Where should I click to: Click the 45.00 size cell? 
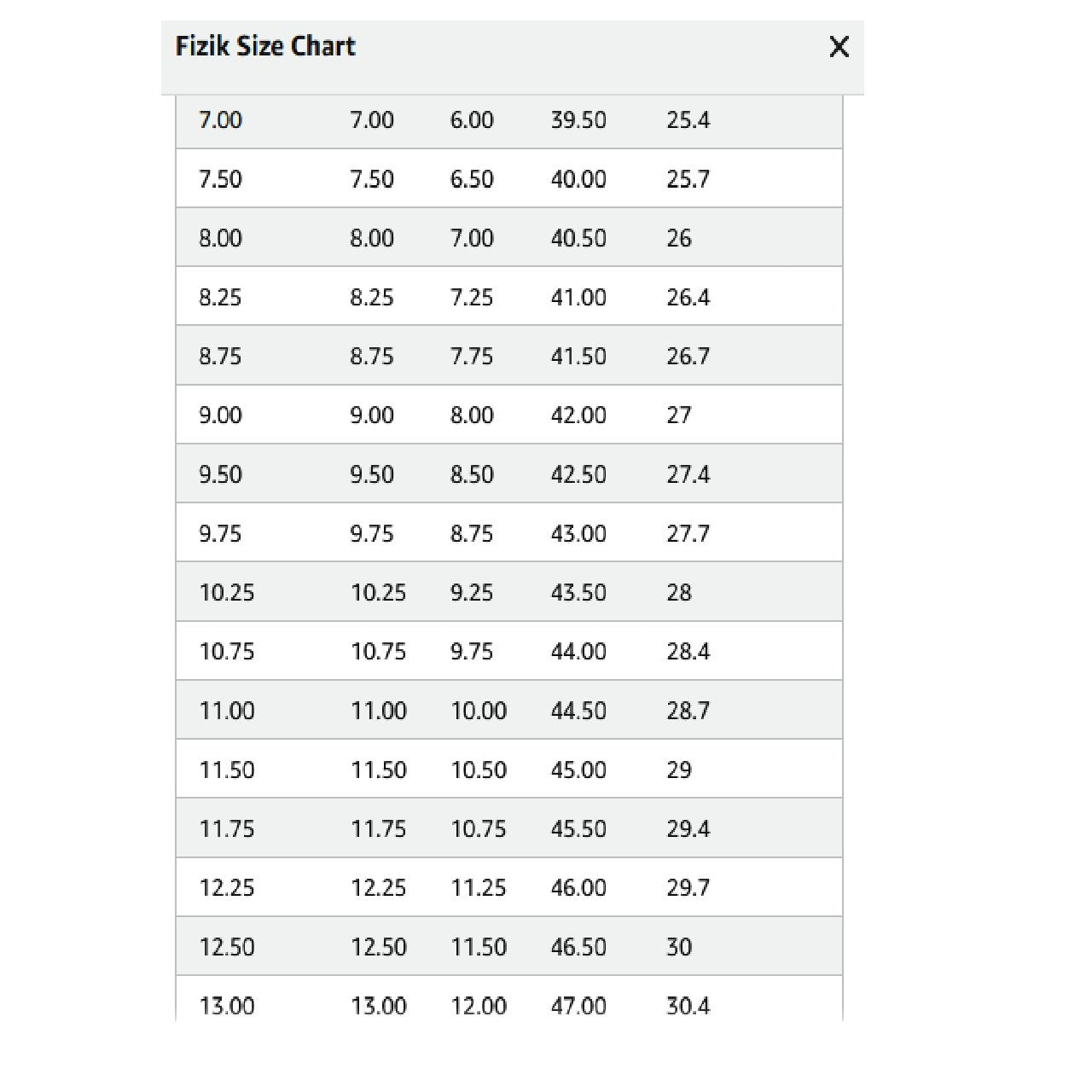pos(578,770)
